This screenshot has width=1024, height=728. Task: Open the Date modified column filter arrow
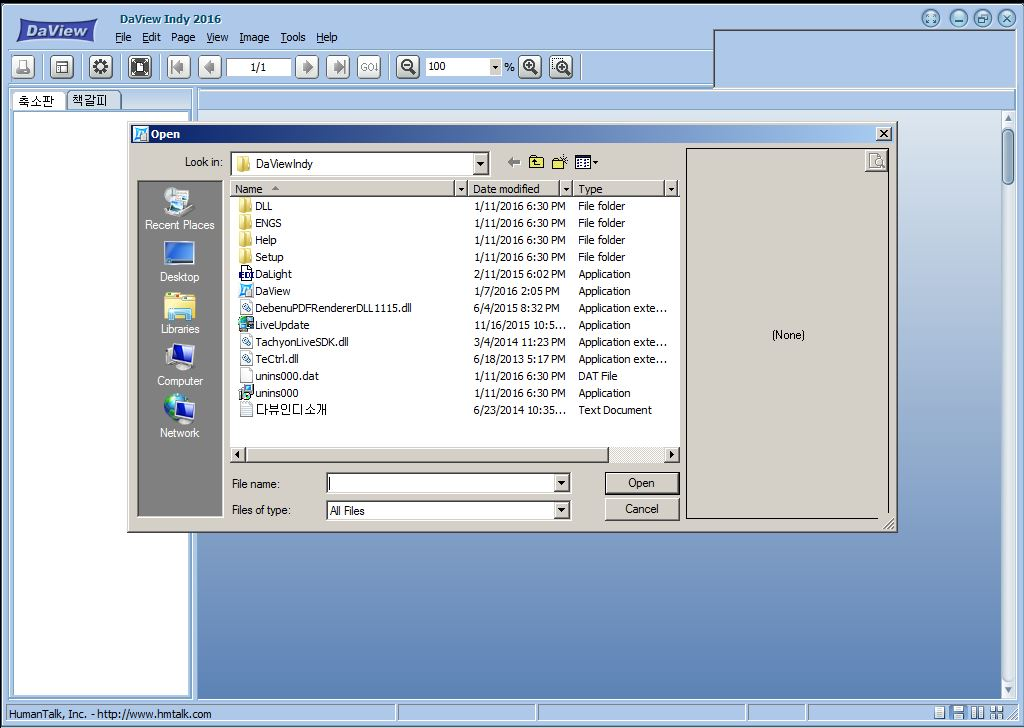tap(566, 189)
